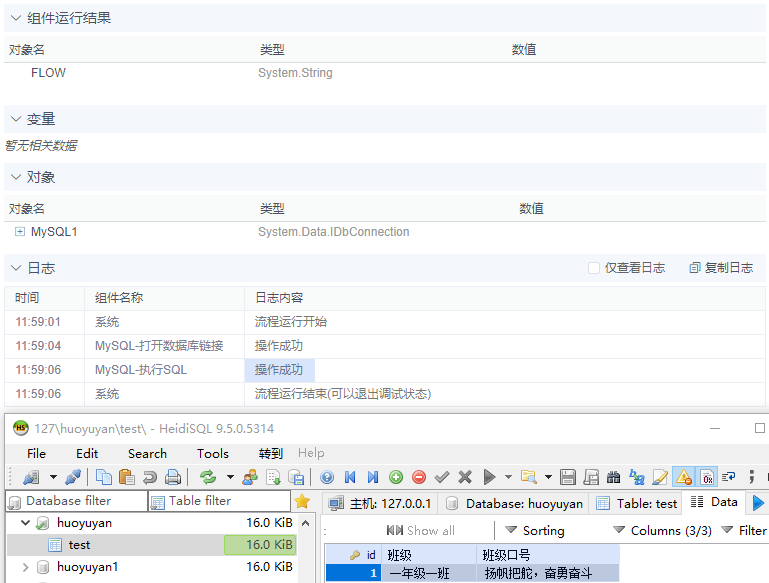769x583 pixels.
Task: Open HeidiSQL session manager icon
Action: (x=30, y=477)
